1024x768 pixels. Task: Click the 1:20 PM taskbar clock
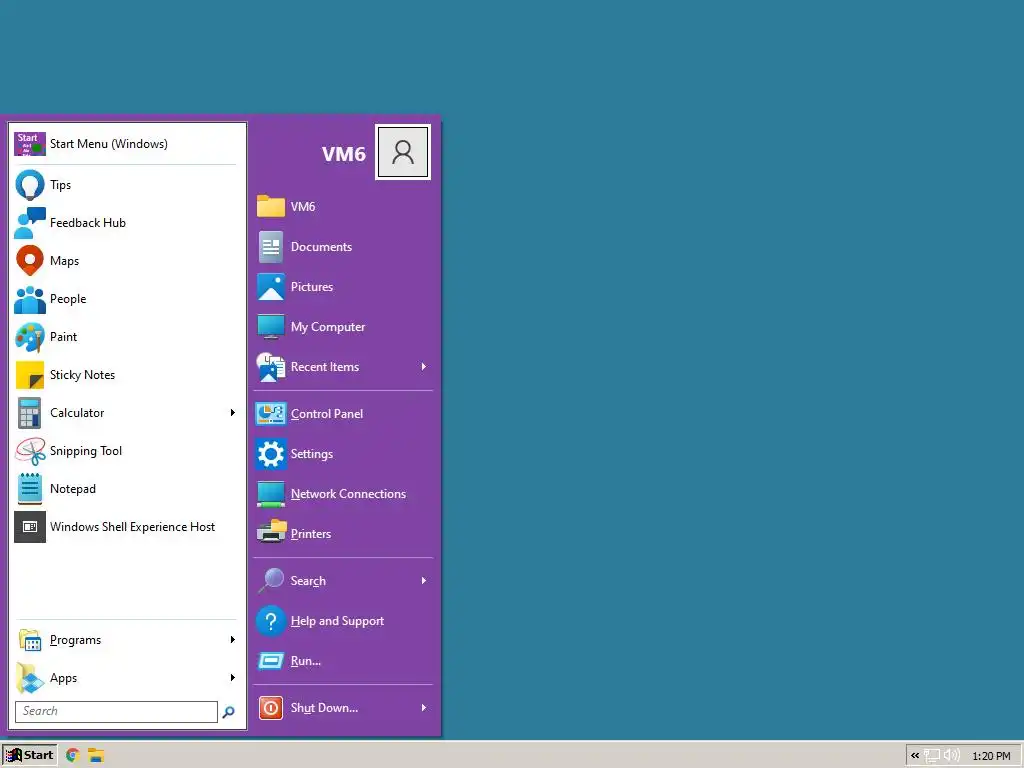click(991, 756)
